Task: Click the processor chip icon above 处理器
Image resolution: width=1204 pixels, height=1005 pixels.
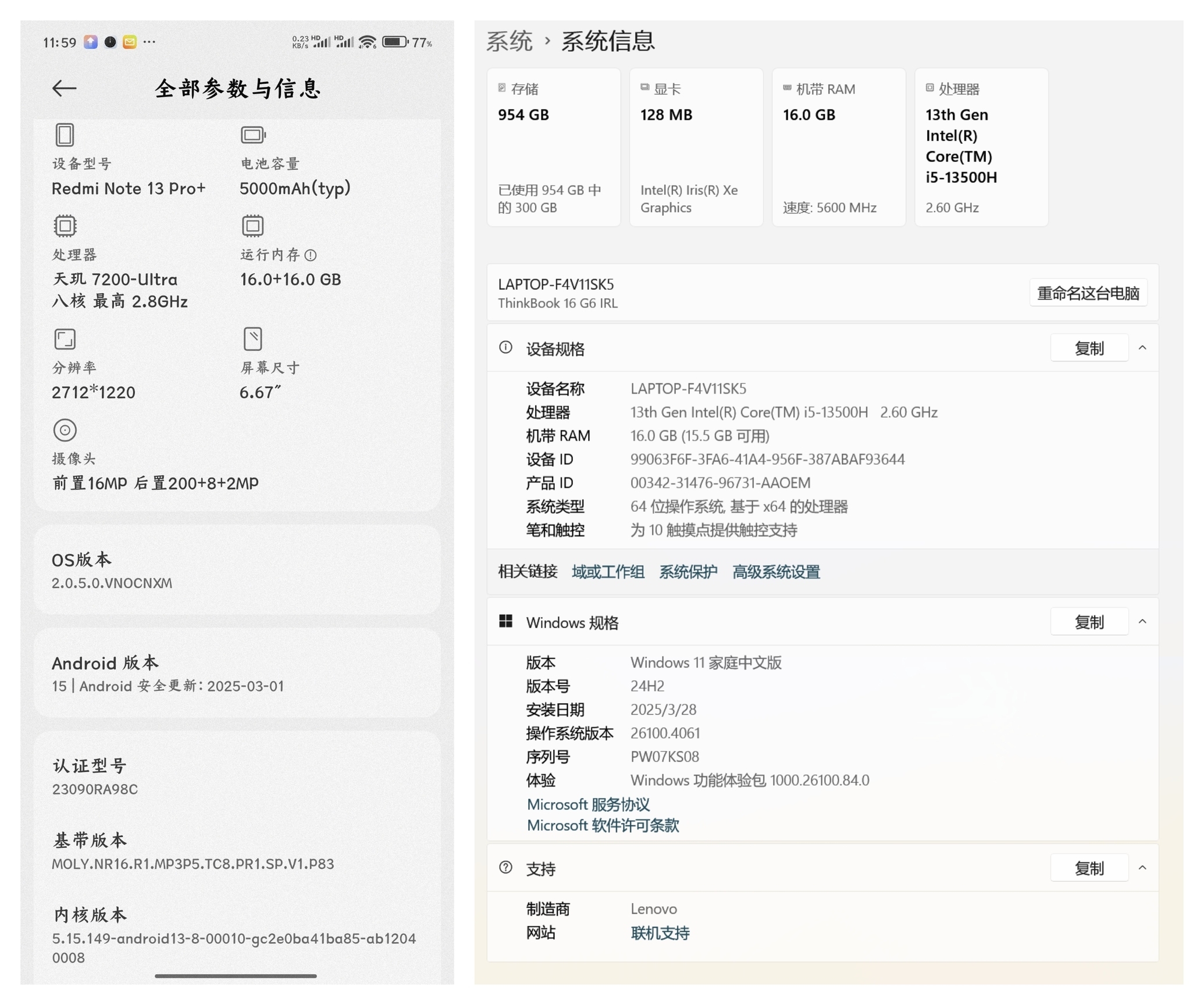Action: point(65,226)
